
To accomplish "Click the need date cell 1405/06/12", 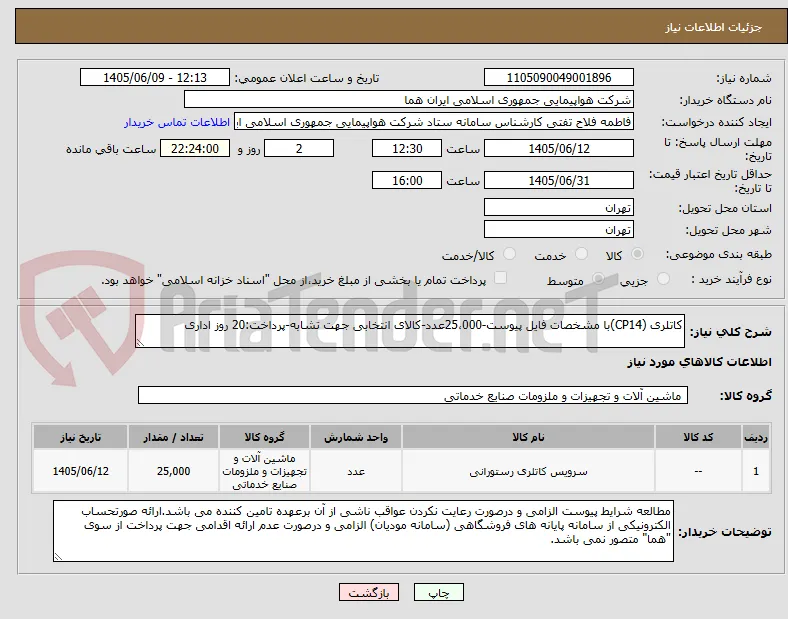I will tap(80, 471).
